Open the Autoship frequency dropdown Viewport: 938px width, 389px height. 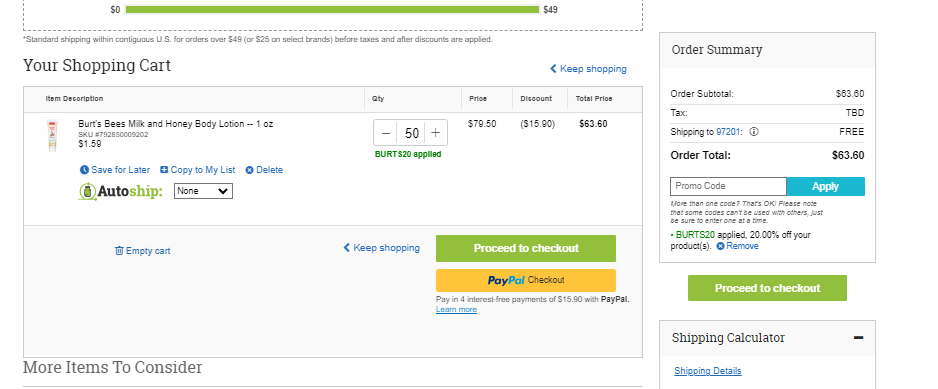(203, 192)
